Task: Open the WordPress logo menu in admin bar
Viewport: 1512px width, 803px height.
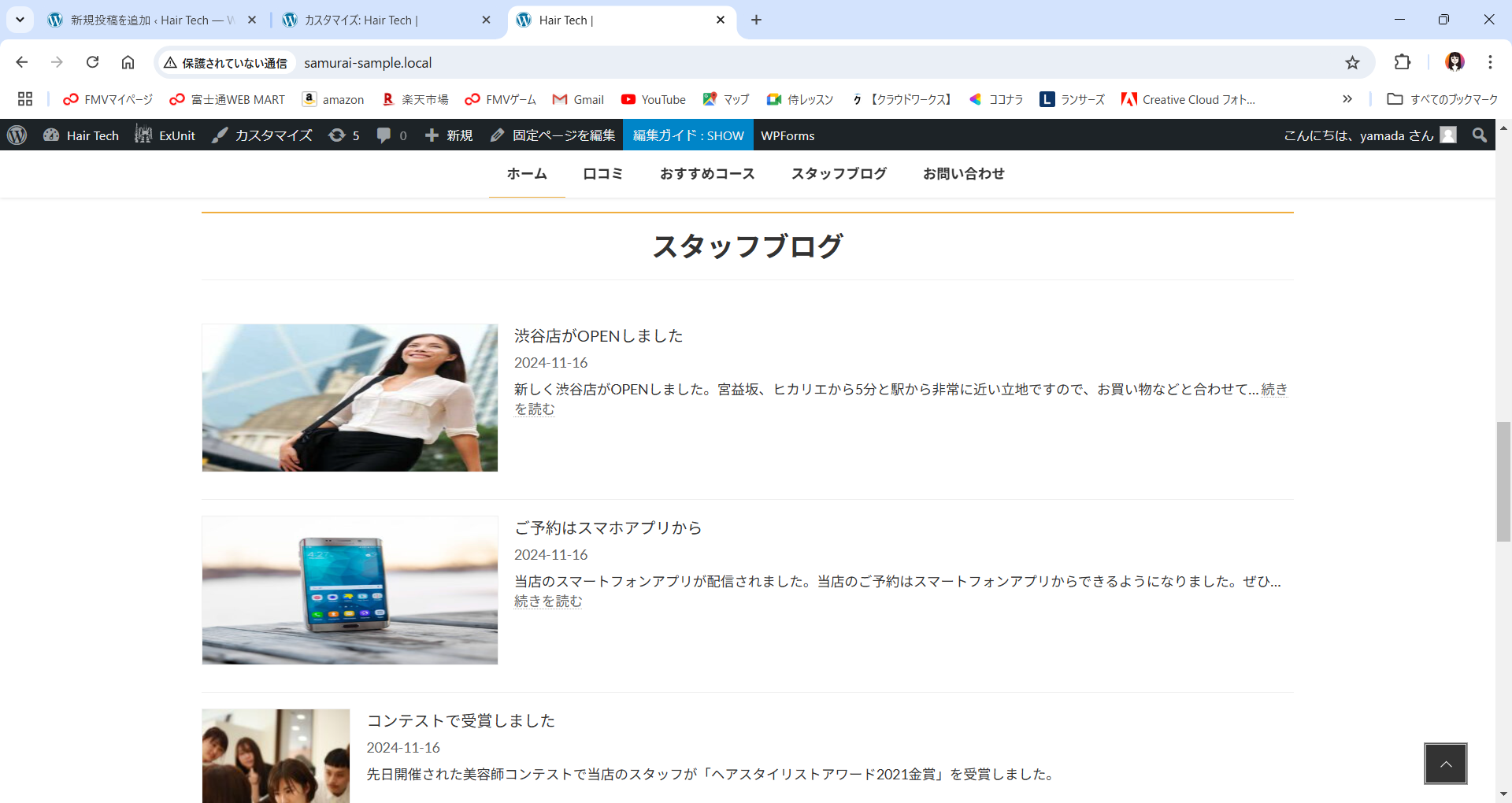Action: click(x=17, y=135)
